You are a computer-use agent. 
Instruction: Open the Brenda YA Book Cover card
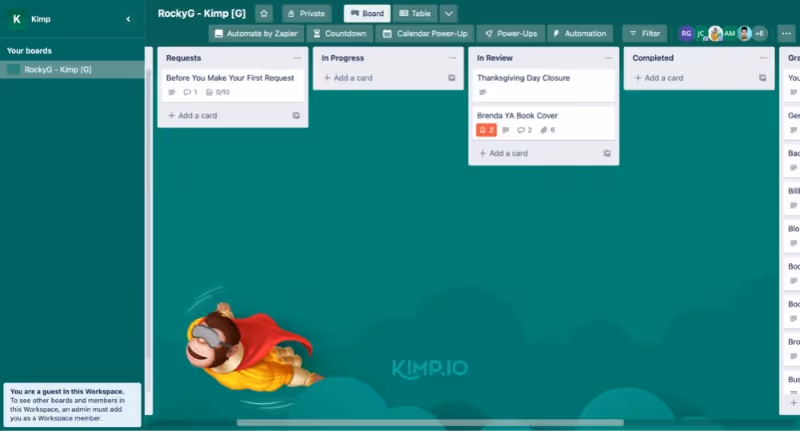pyautogui.click(x=544, y=122)
